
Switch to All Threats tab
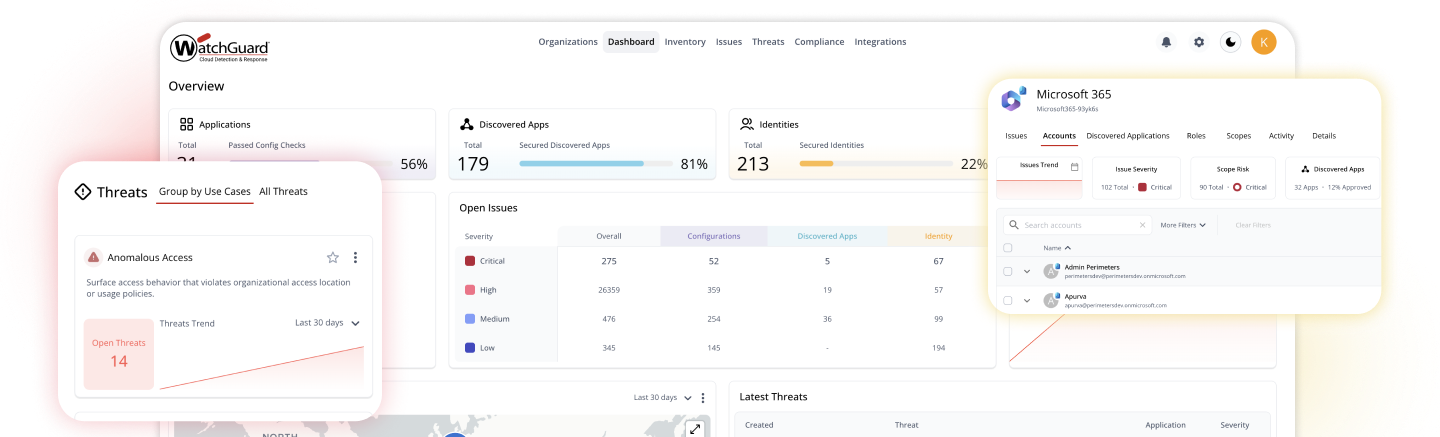point(283,192)
